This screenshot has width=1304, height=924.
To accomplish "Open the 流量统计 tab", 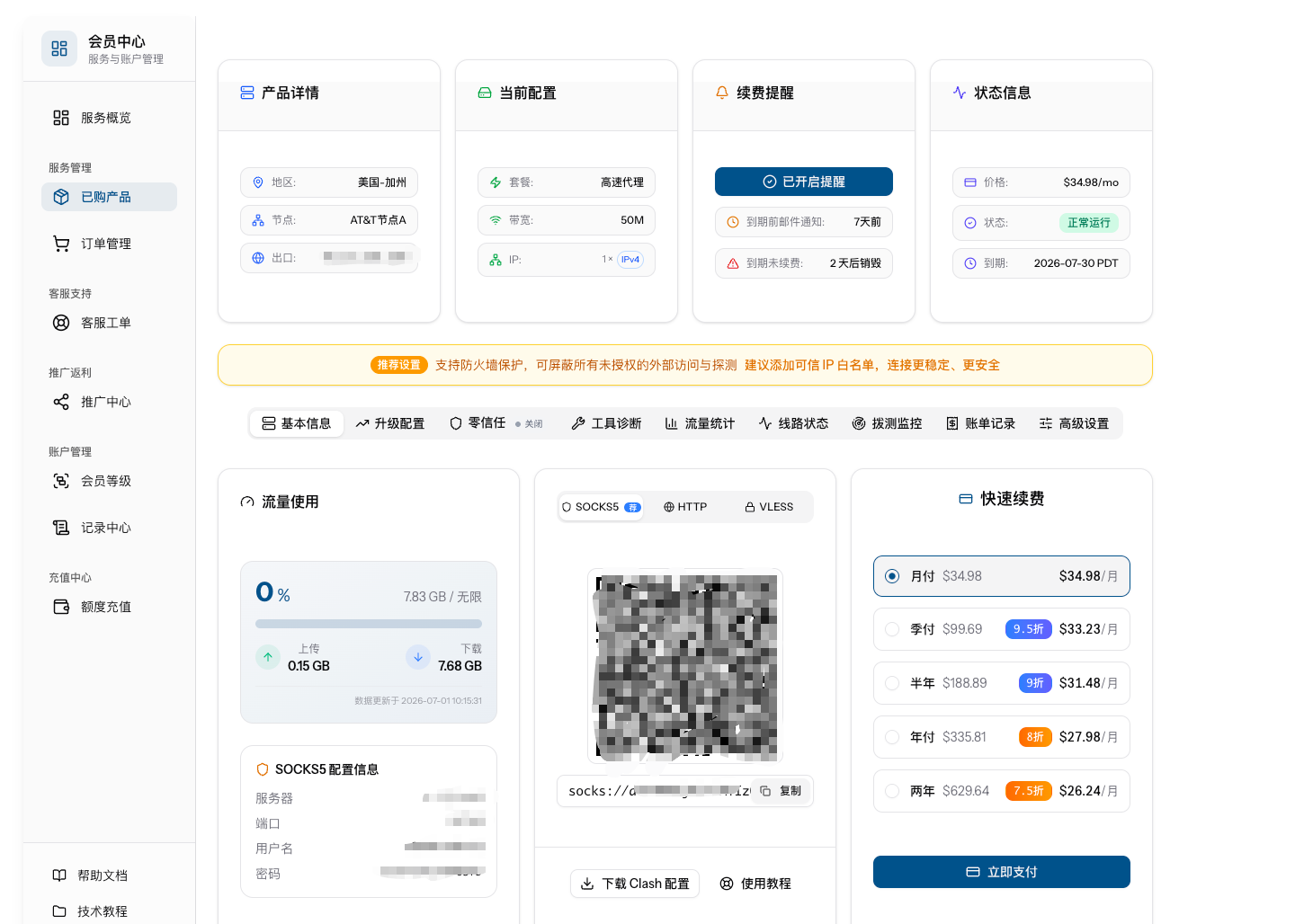I will [701, 423].
